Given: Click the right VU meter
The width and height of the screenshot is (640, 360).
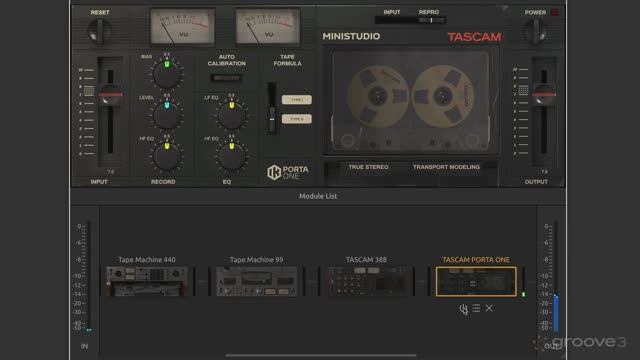Looking at the screenshot, I should pos(268,26).
